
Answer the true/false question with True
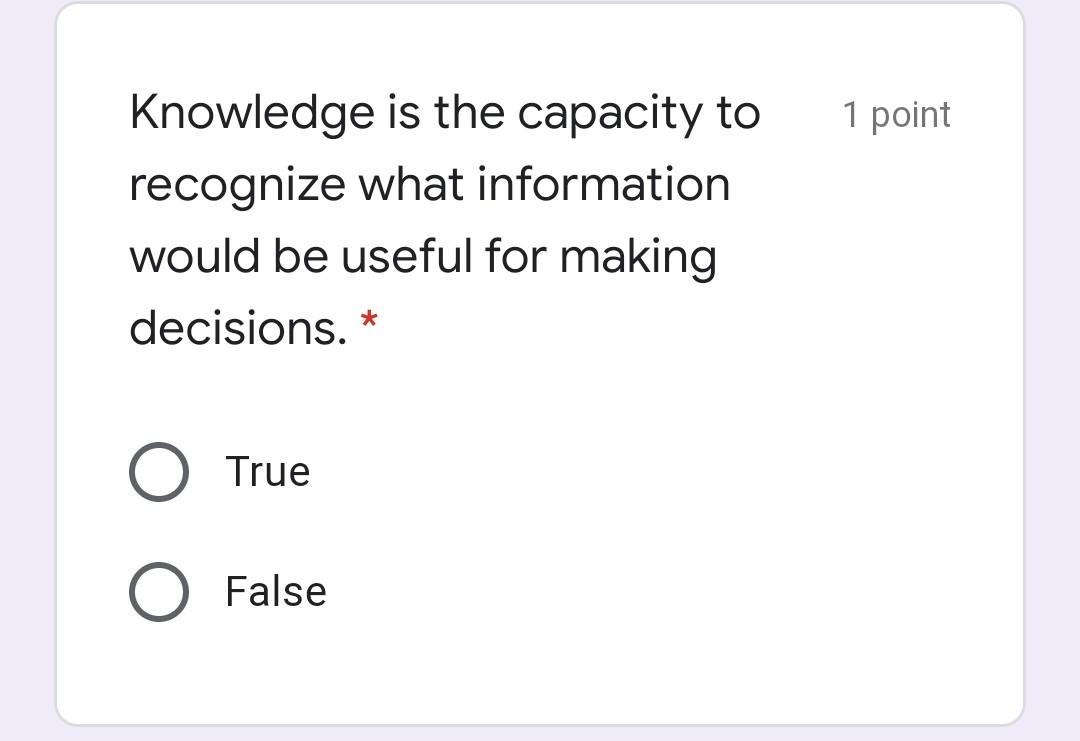click(x=158, y=471)
